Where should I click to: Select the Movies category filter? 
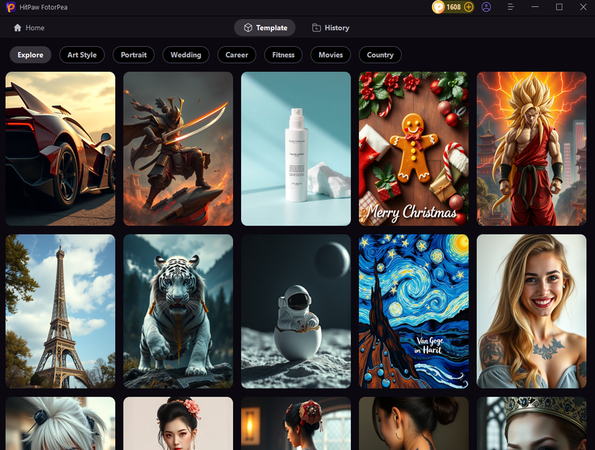click(331, 55)
